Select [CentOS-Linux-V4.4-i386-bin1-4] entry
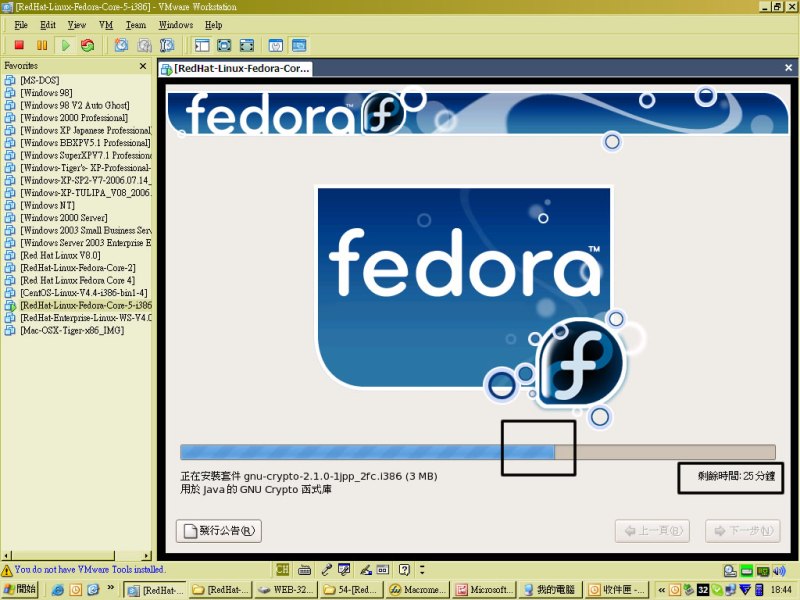Image resolution: width=800 pixels, height=600 pixels. coord(76,293)
